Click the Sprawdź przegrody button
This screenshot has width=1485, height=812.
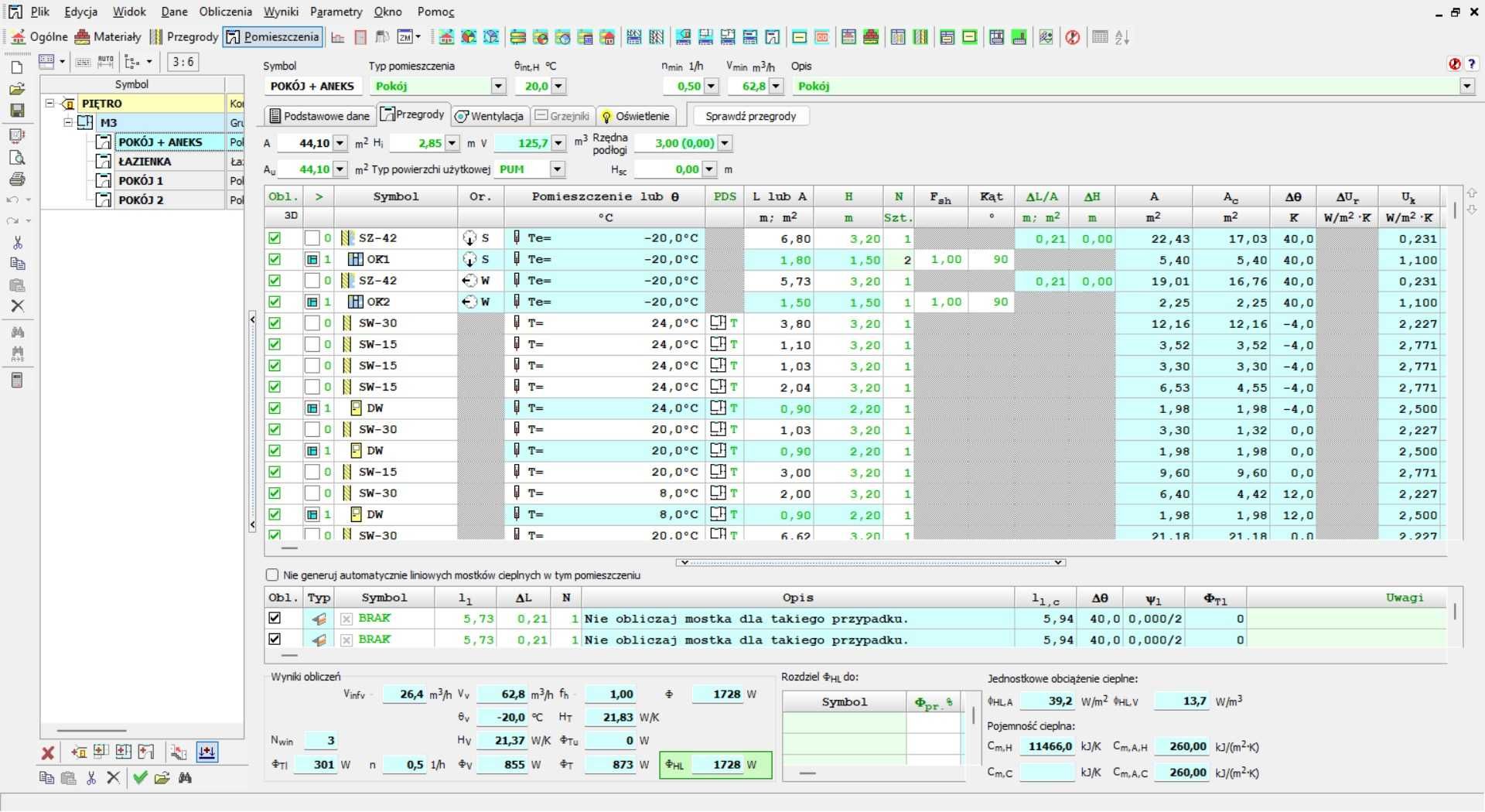(750, 116)
